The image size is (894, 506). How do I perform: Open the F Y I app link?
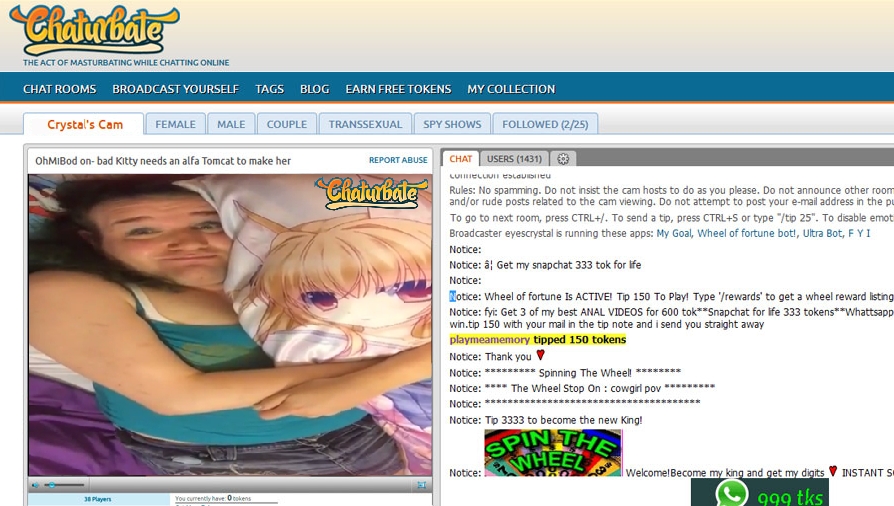pyautogui.click(x=859, y=233)
